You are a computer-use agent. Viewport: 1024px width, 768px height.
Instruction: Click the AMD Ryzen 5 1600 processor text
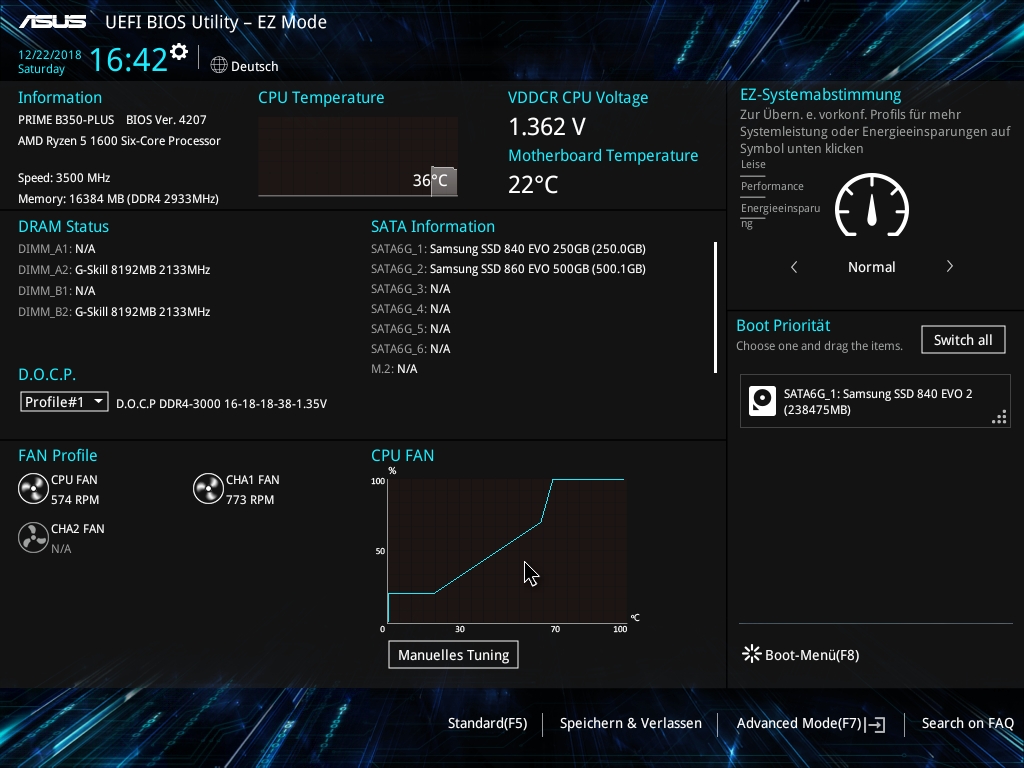pyautogui.click(x=119, y=141)
